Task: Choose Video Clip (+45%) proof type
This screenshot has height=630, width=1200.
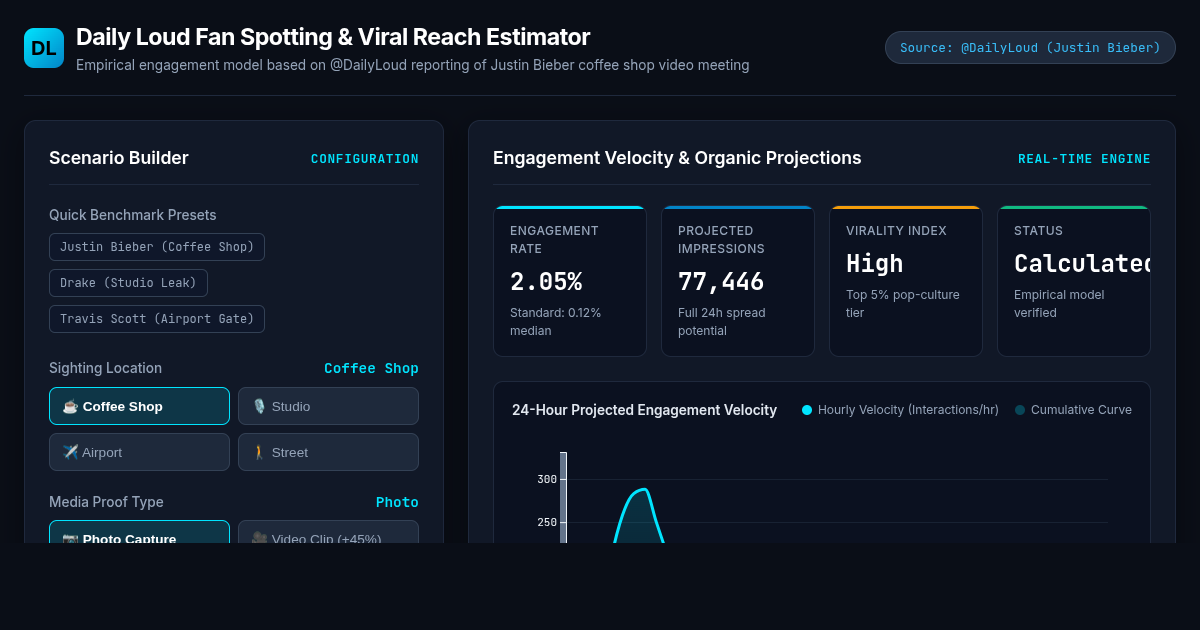Action: point(328,533)
